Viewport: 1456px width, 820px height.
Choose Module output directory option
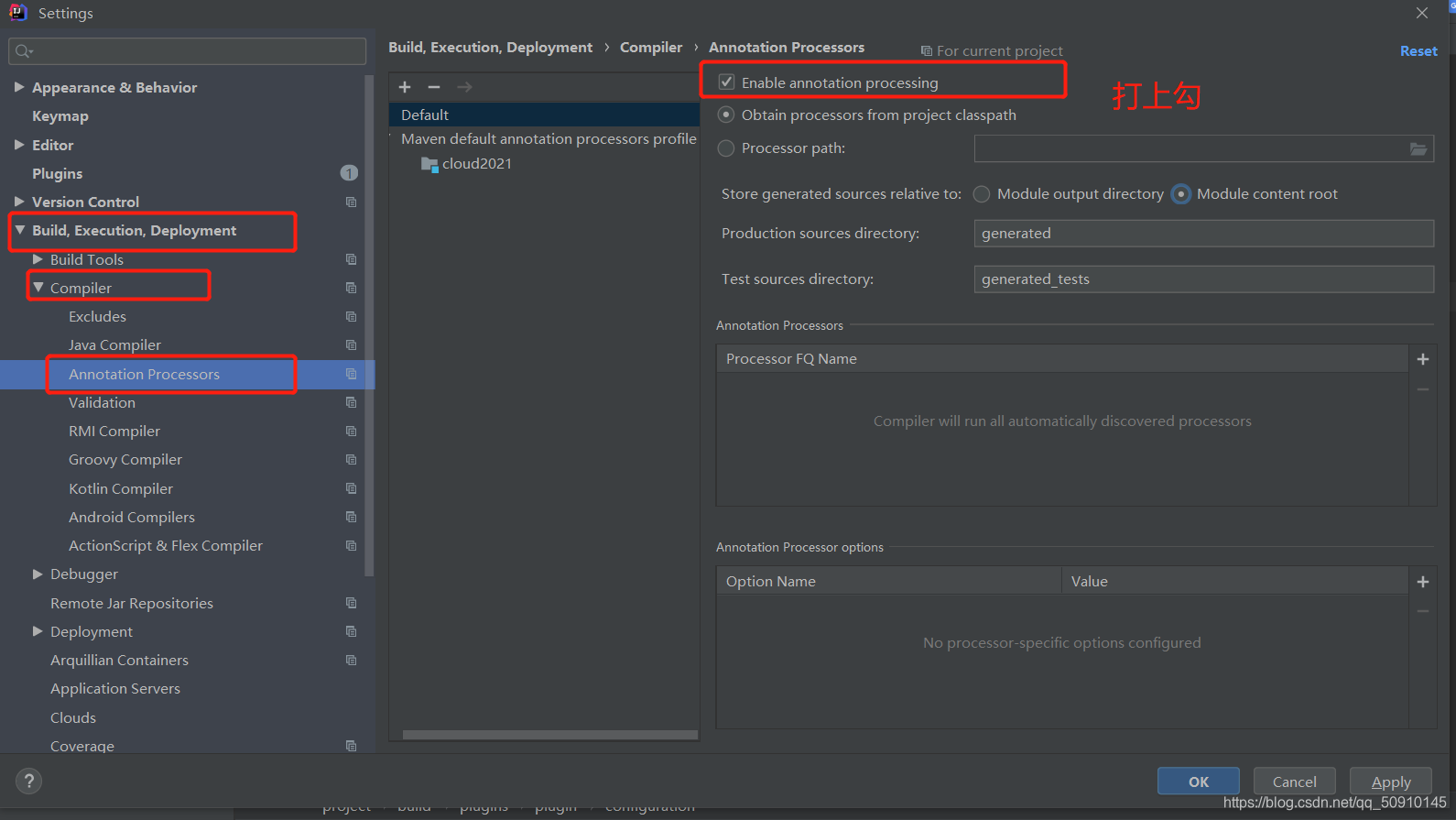point(982,194)
